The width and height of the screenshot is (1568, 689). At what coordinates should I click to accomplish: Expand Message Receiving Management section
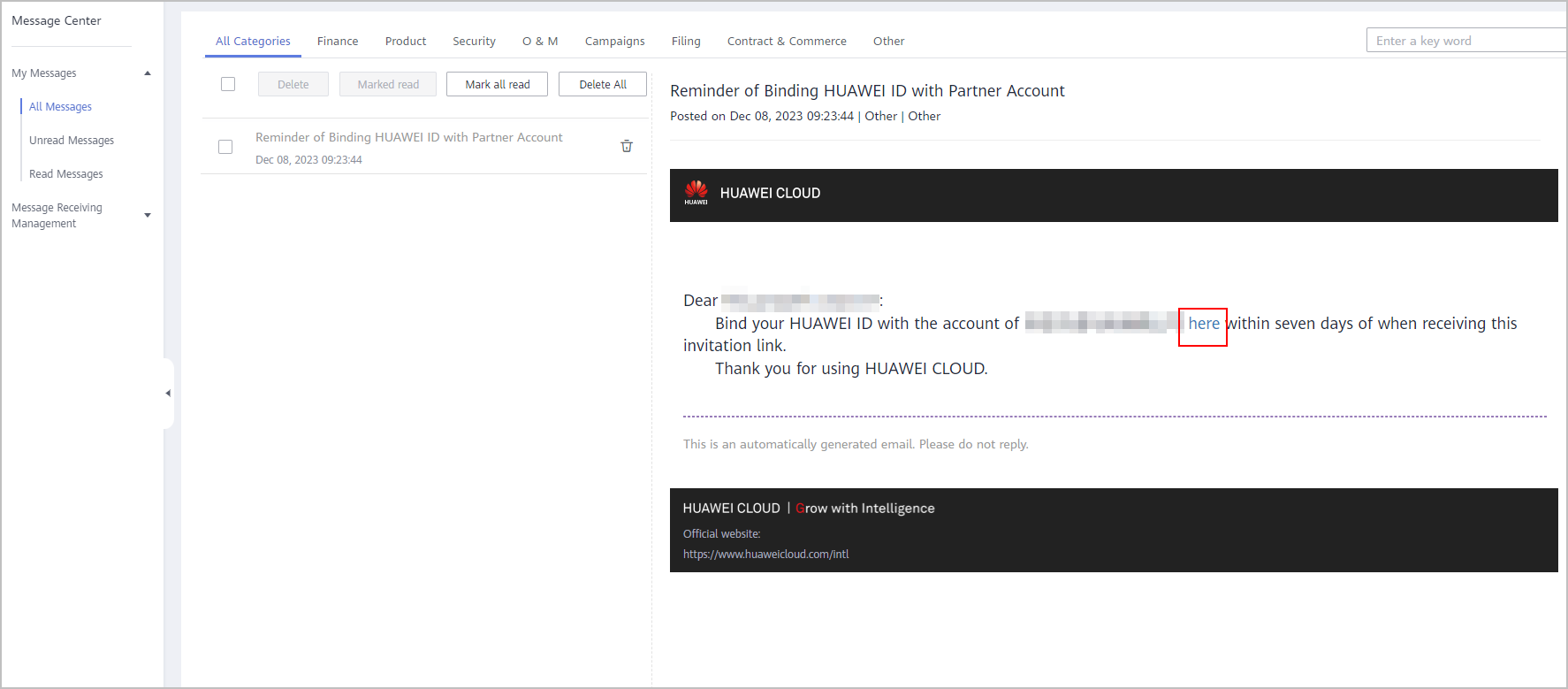click(x=148, y=215)
